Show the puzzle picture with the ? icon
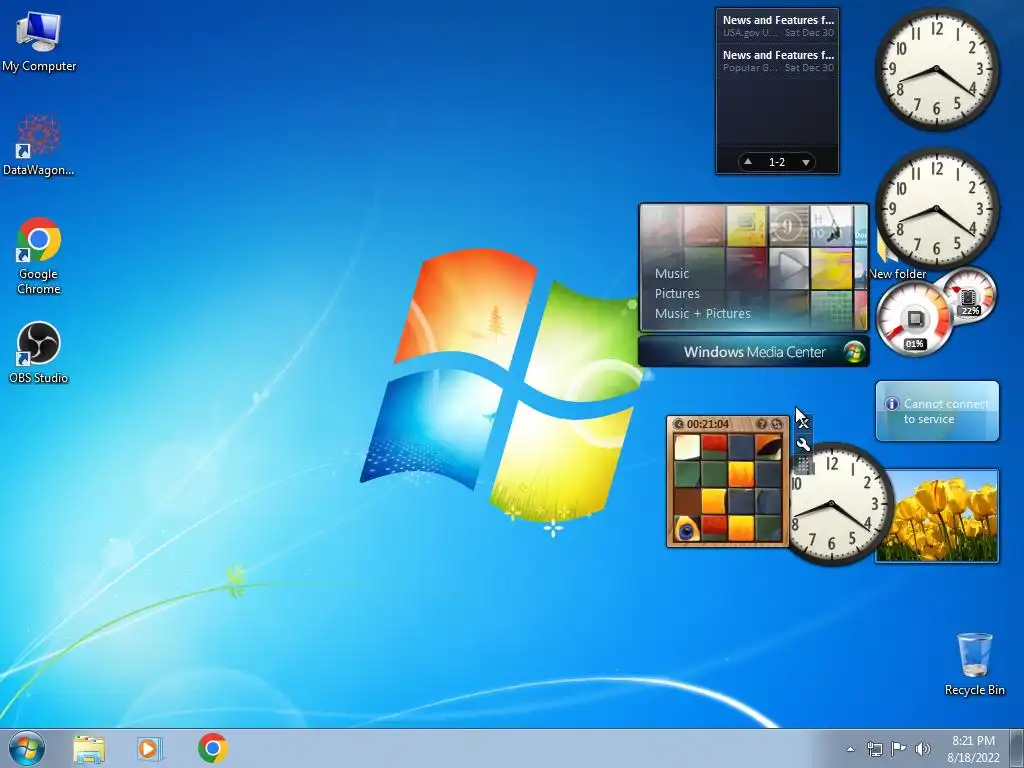The image size is (1024, 768). (761, 424)
